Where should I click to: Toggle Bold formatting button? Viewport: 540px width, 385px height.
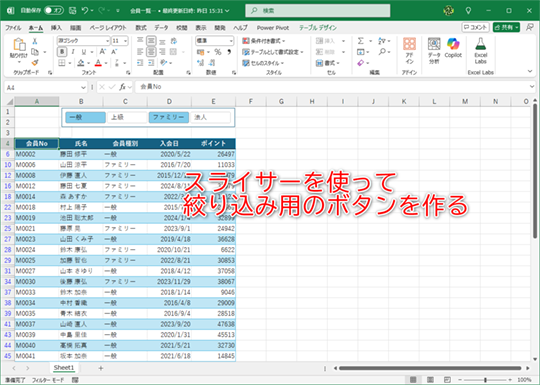(62, 52)
